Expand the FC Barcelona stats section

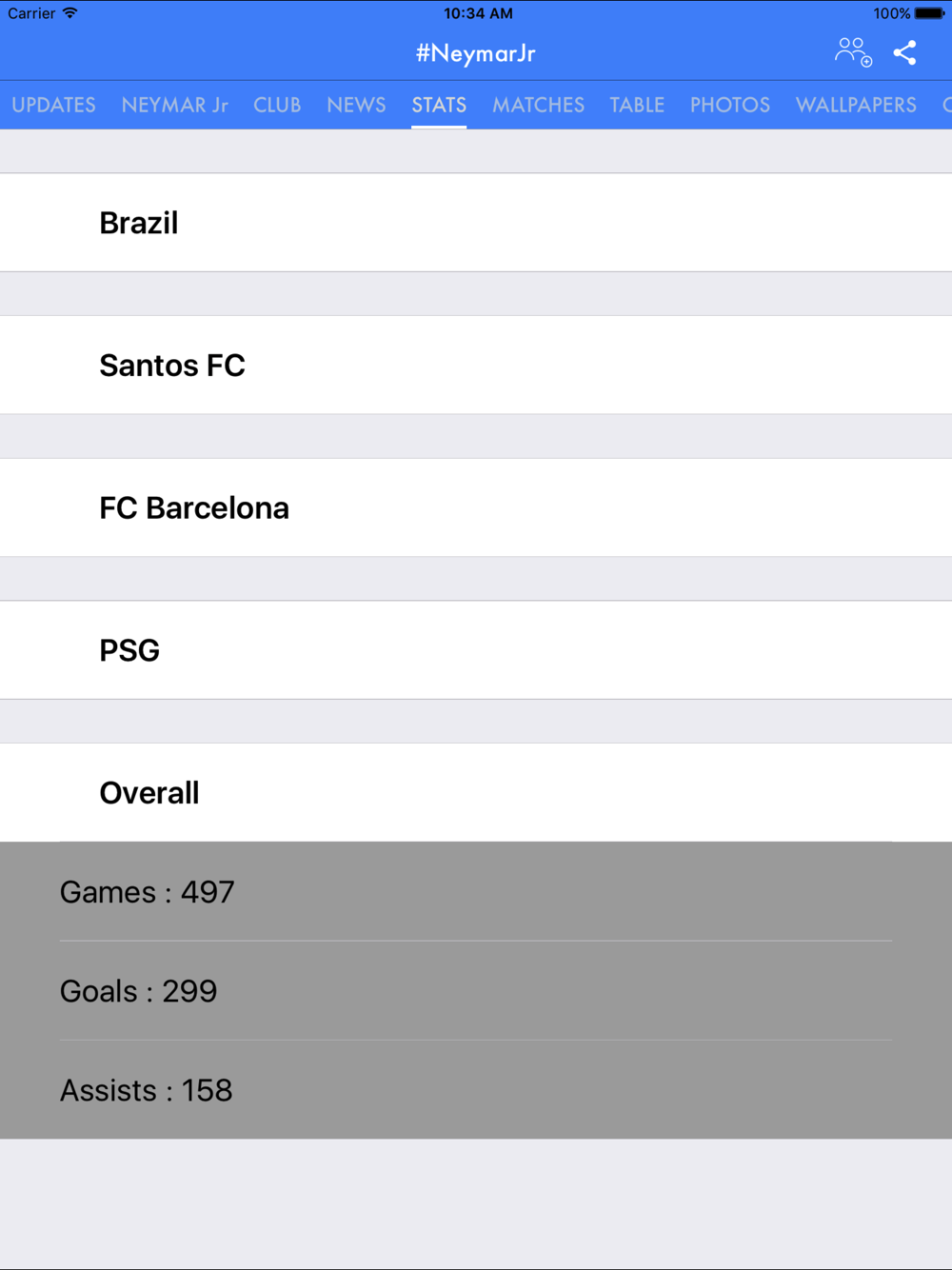tap(476, 508)
